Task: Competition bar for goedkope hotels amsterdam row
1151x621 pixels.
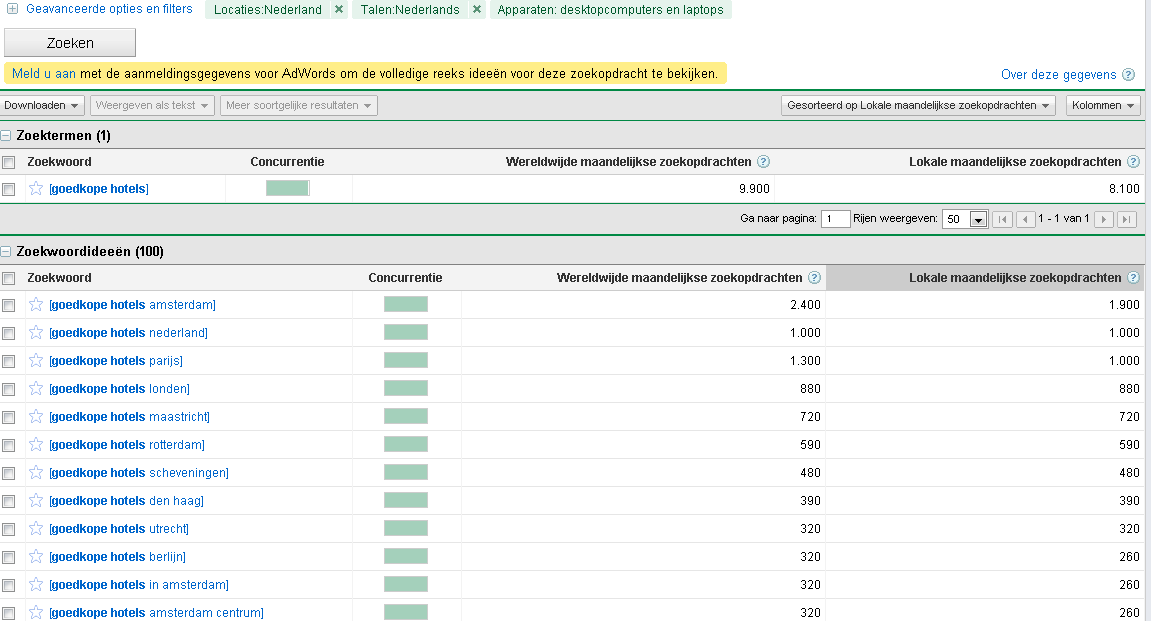Action: [x=406, y=305]
